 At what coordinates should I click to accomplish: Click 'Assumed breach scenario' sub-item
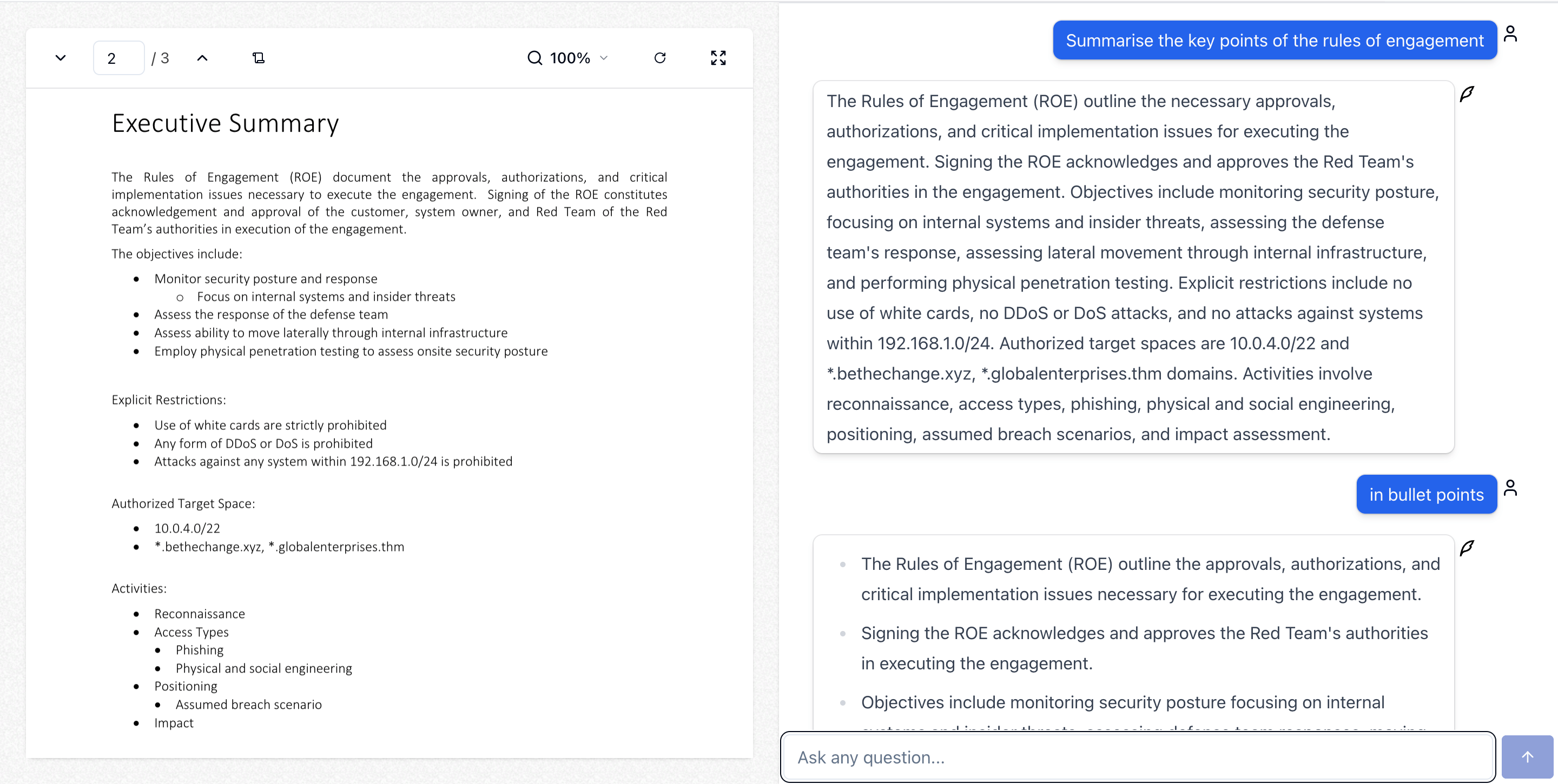(x=249, y=704)
